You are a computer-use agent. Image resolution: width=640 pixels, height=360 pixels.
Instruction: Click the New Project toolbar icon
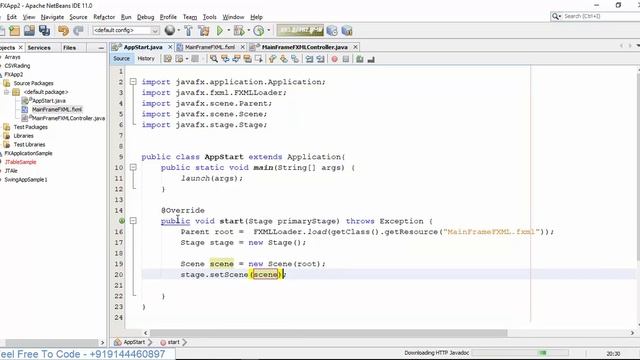tap(15, 31)
